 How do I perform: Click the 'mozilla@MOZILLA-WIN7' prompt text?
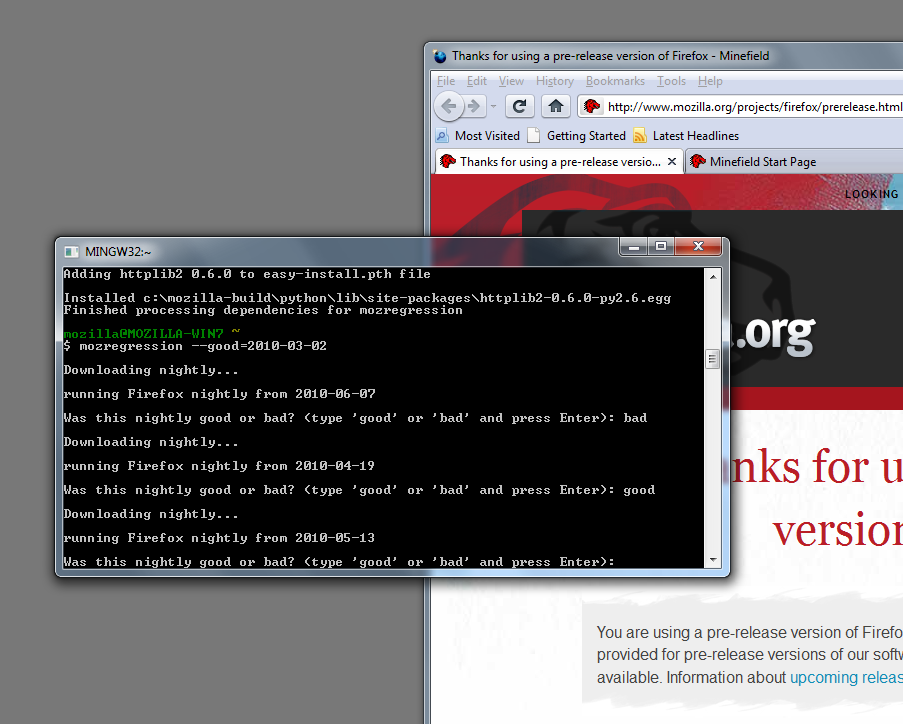[143, 333]
